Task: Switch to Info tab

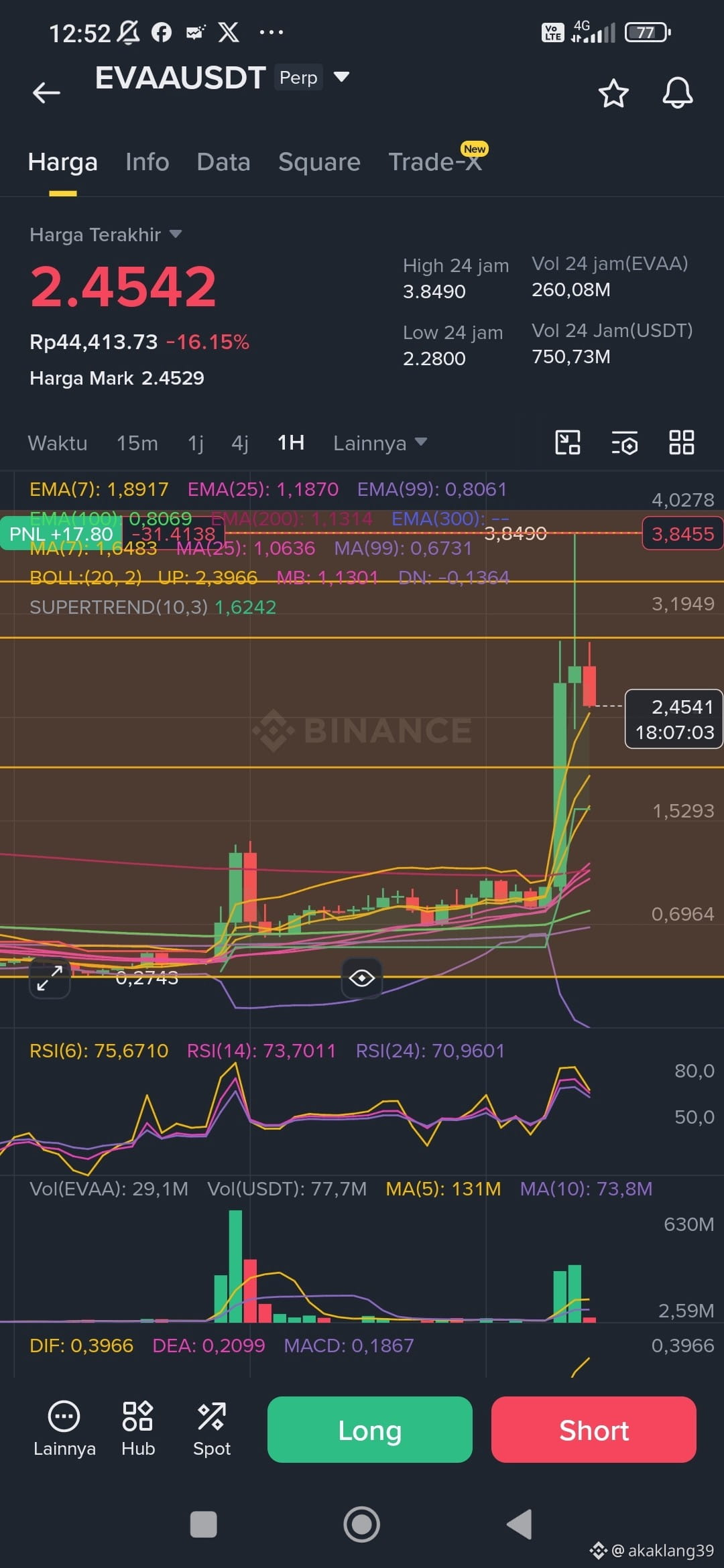Action: coord(147,162)
